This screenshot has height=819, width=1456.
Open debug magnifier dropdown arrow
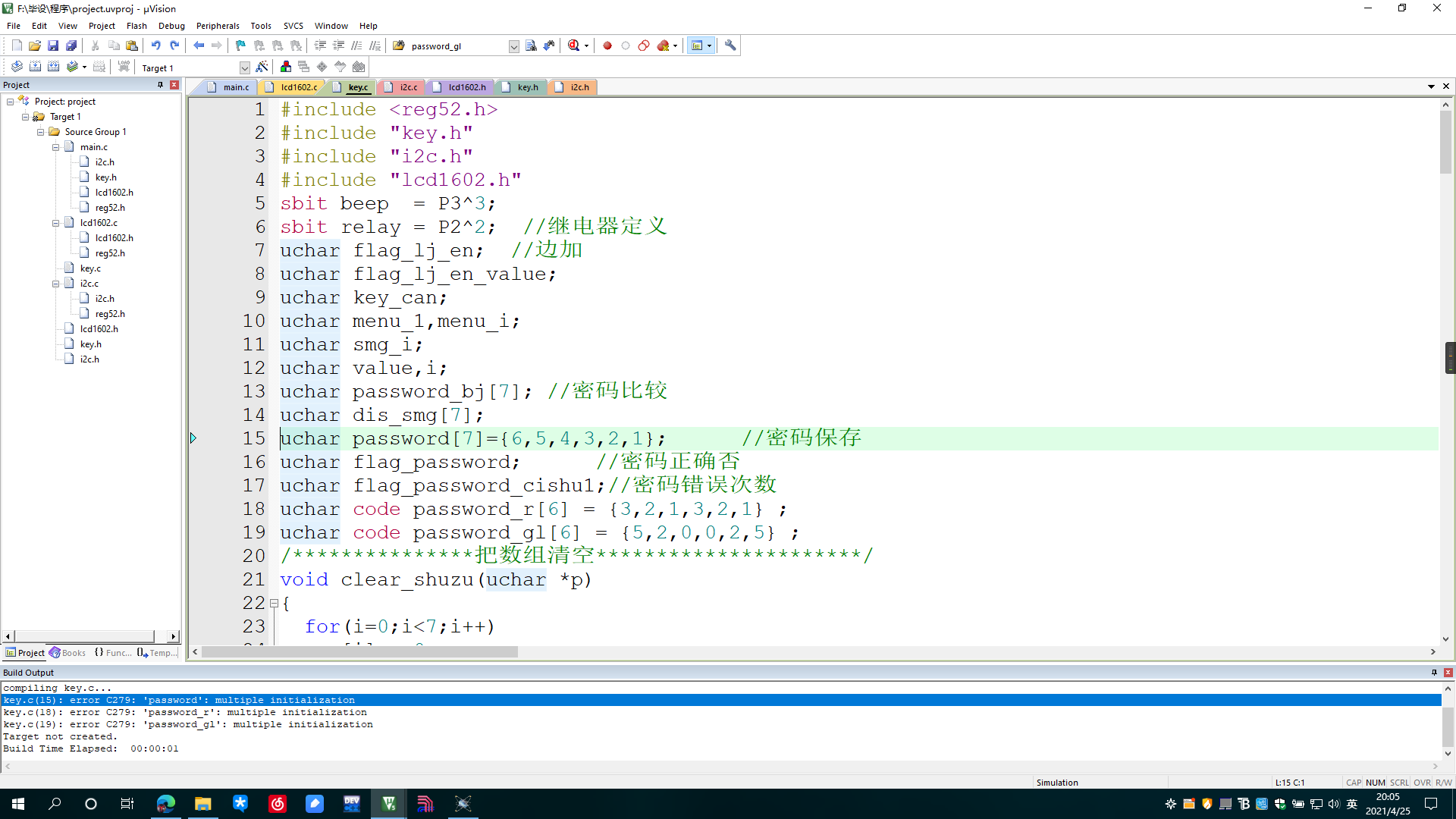586,45
